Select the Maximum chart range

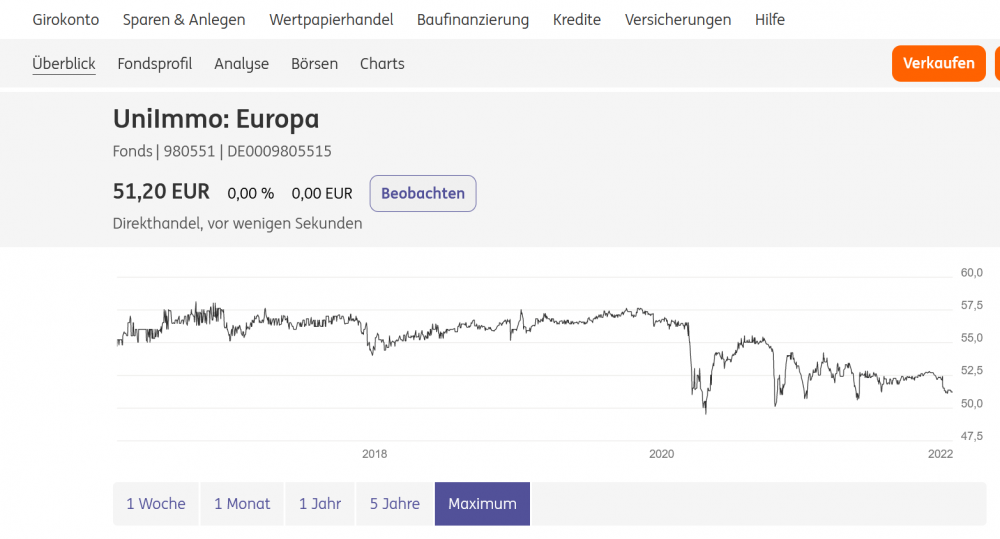point(482,504)
